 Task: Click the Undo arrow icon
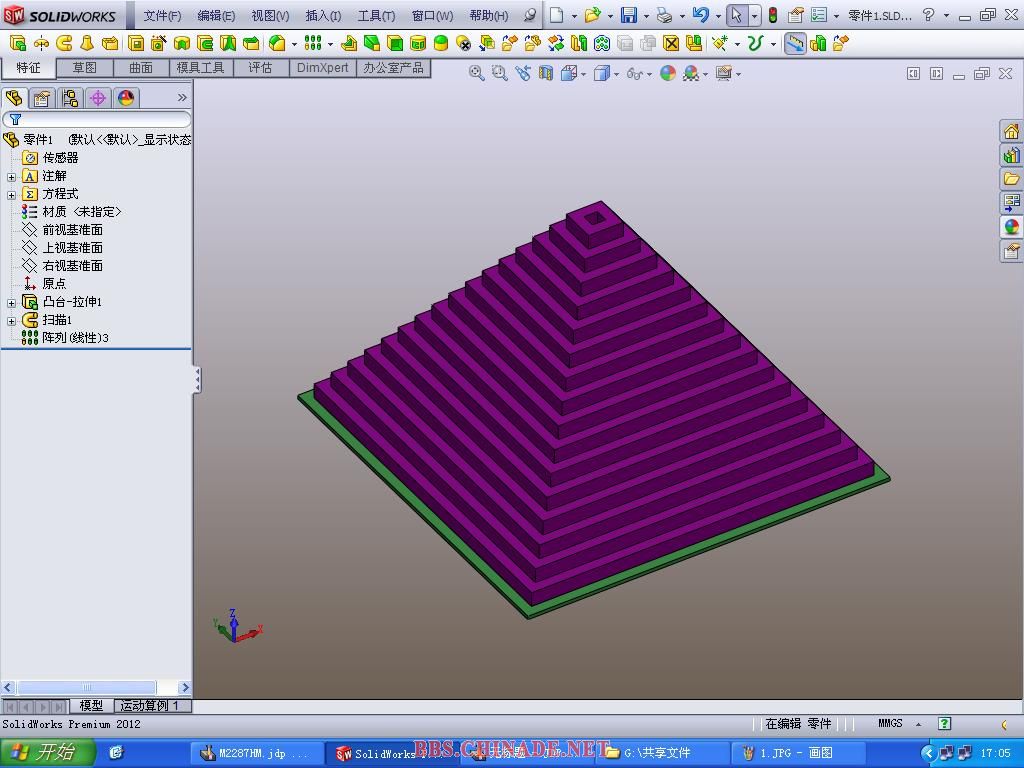[700, 15]
